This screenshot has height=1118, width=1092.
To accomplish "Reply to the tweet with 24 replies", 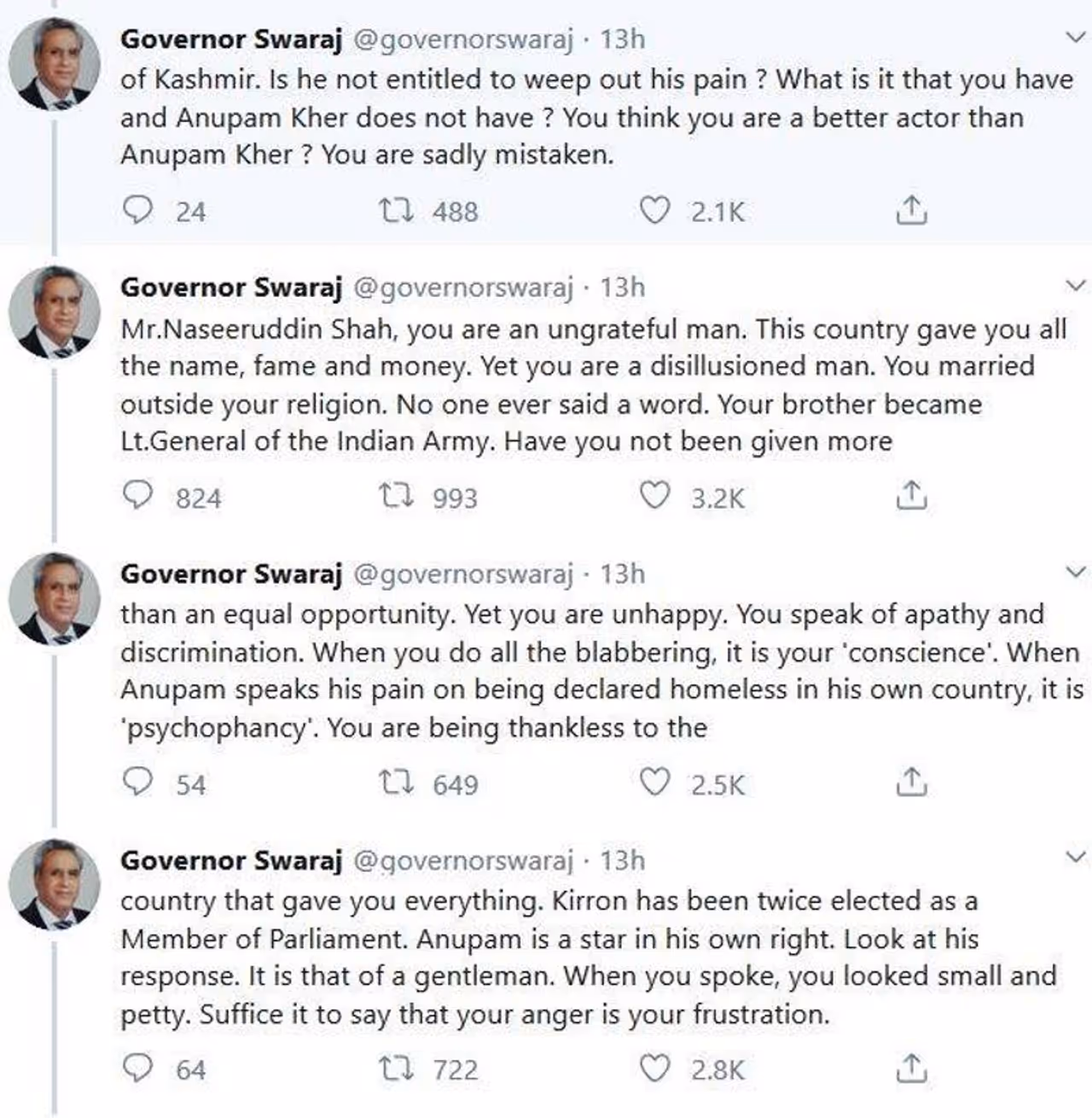I will tap(137, 210).
